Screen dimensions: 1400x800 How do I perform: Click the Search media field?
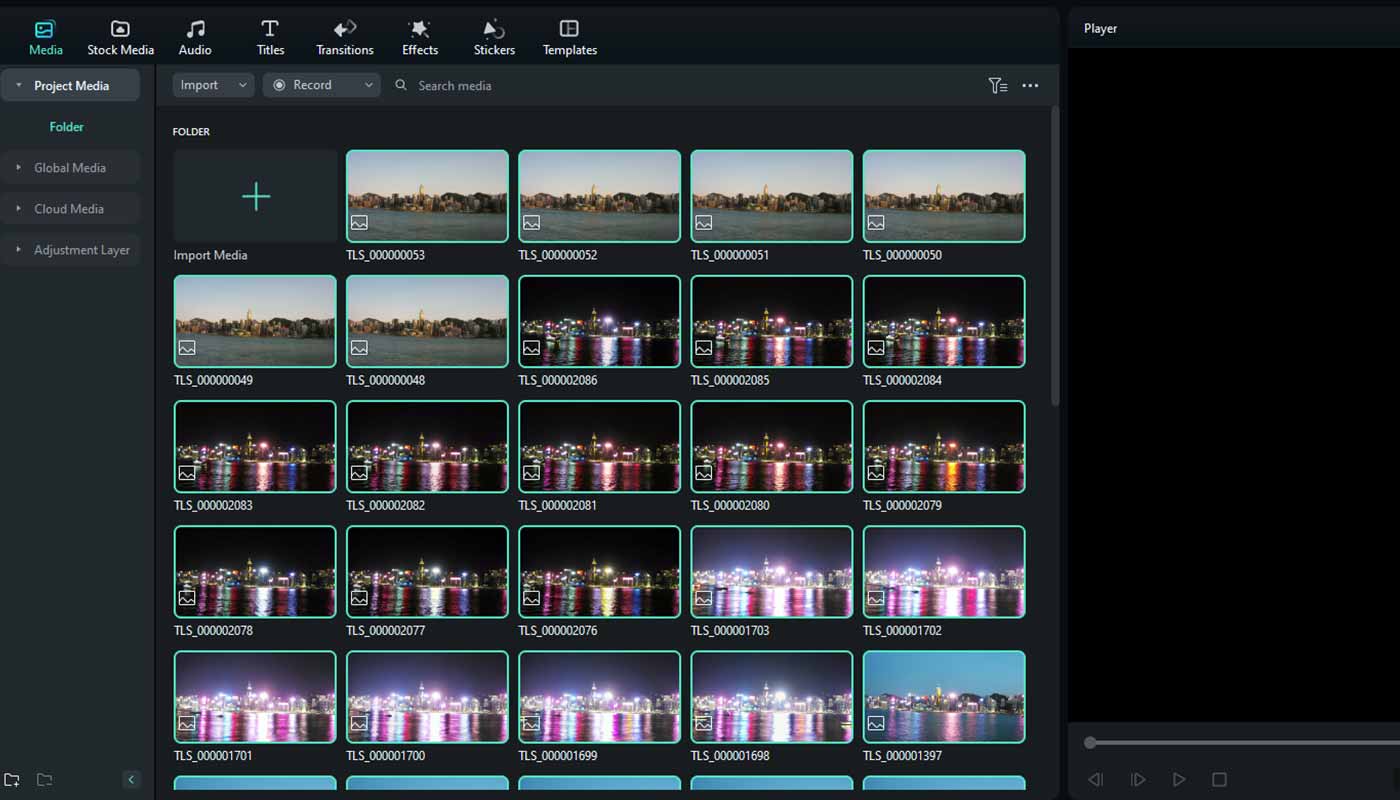[x=455, y=86]
